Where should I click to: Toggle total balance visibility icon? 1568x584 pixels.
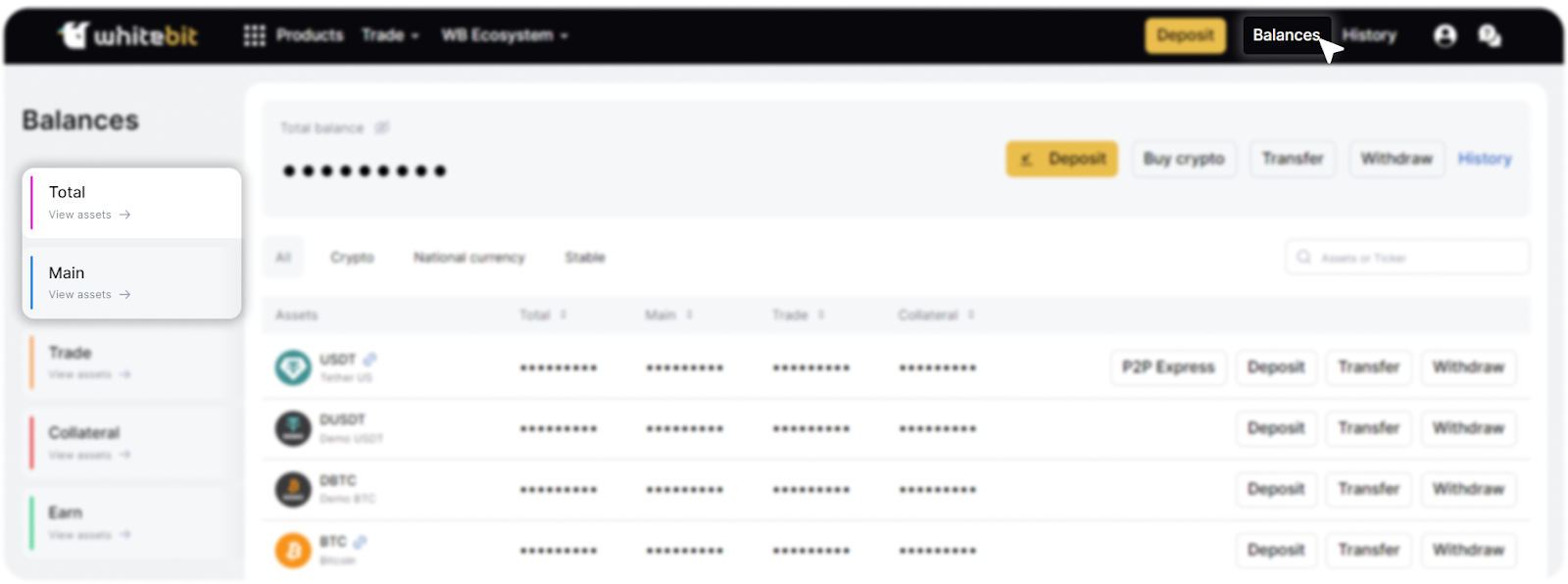[x=382, y=127]
